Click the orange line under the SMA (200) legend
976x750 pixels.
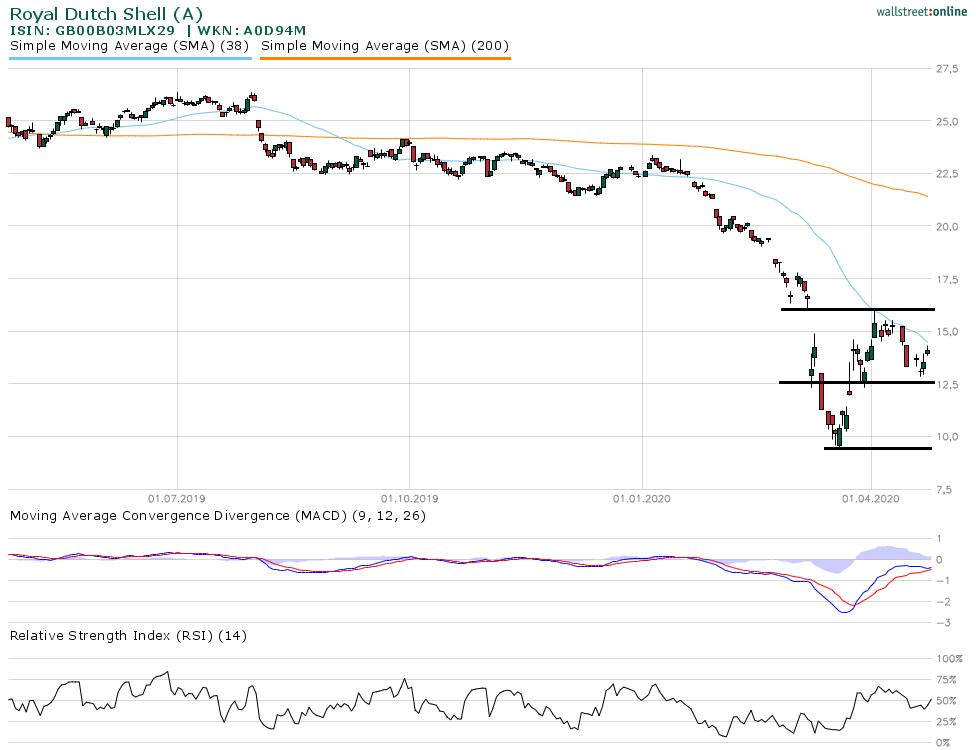tap(385, 58)
